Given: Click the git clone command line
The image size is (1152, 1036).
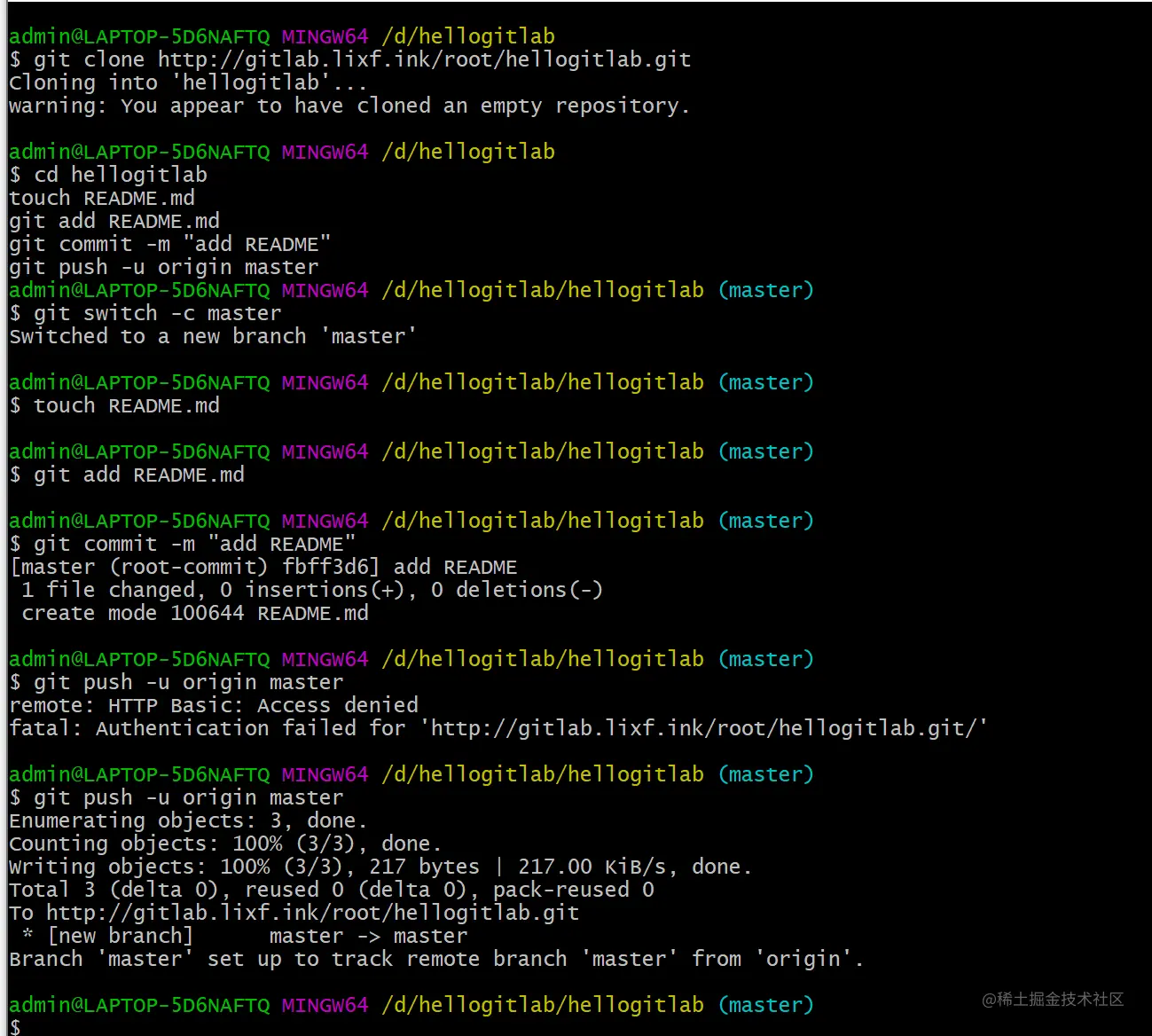Looking at the screenshot, I should pyautogui.click(x=350, y=59).
